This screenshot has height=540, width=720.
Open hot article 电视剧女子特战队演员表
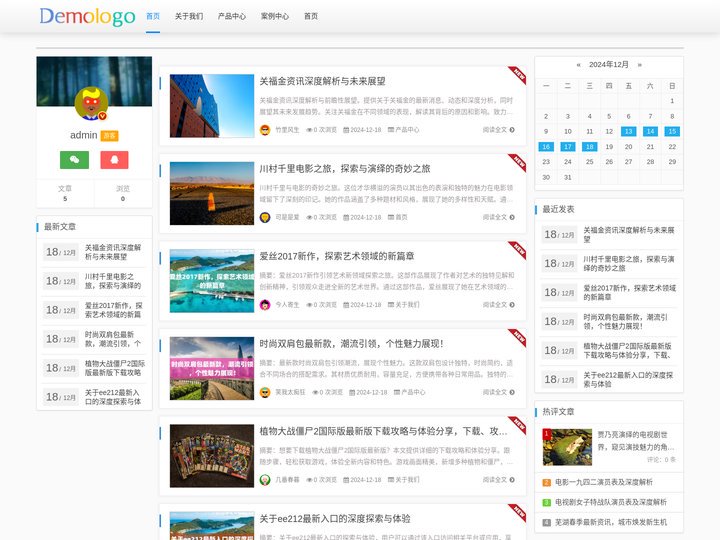(611, 502)
